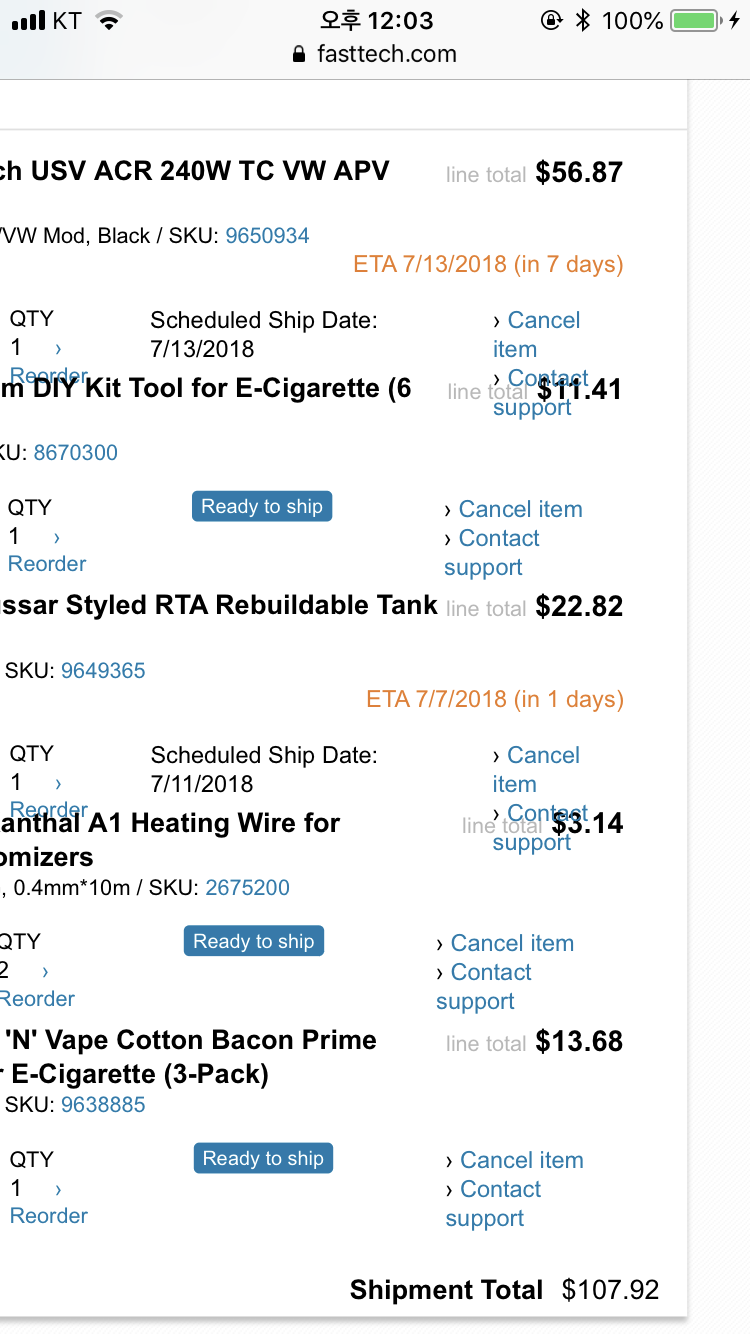Click Ready to ship badge for DIY Kit
This screenshot has height=1334, width=750.
tap(262, 507)
